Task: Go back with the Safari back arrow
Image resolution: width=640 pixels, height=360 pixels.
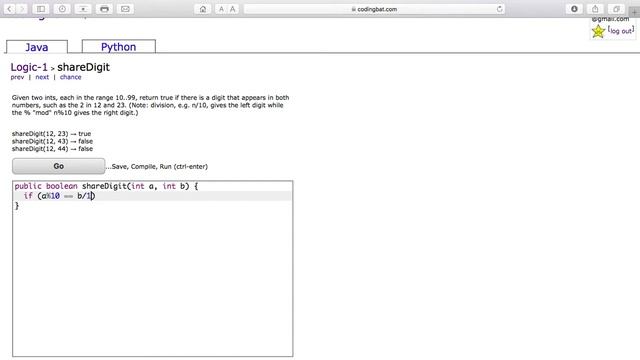Action: pyautogui.click(x=9, y=9)
